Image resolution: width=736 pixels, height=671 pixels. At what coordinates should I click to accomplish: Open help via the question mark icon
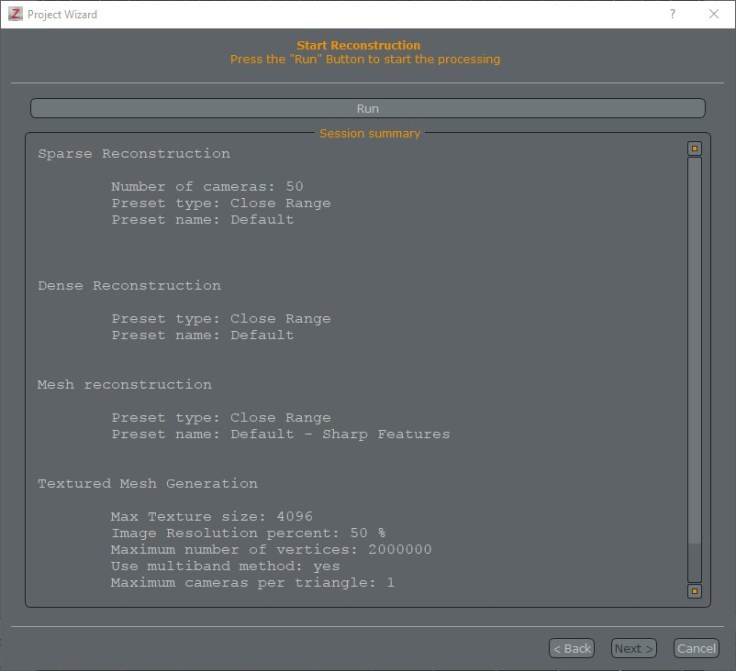tap(672, 14)
